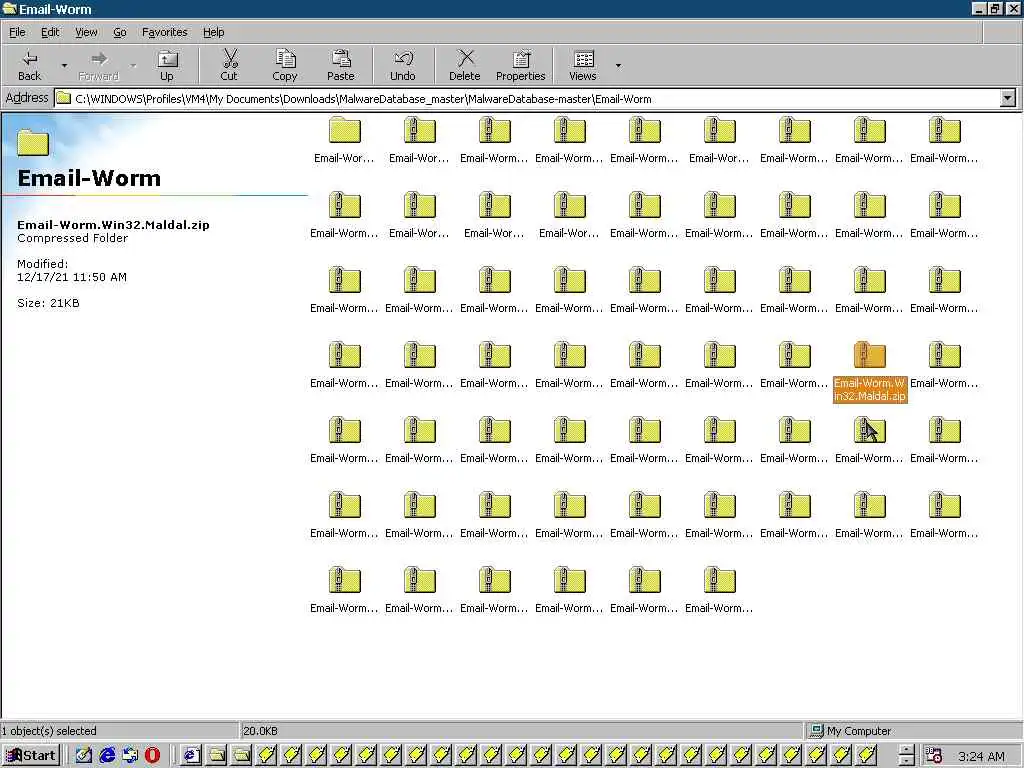
Task: Expand the Forward history dropdown arrow
Action: tap(133, 65)
